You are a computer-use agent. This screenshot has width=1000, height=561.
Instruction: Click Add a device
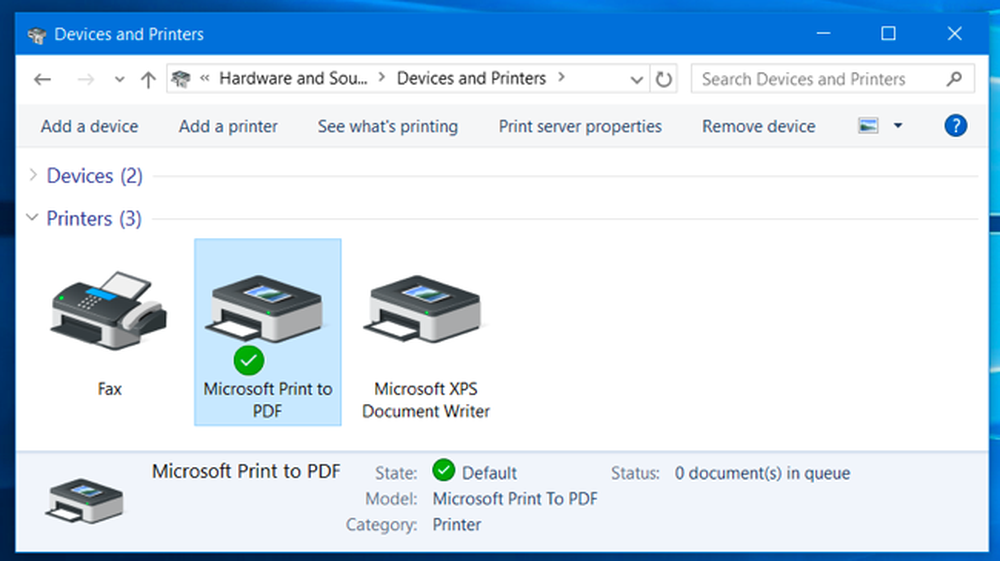point(89,126)
